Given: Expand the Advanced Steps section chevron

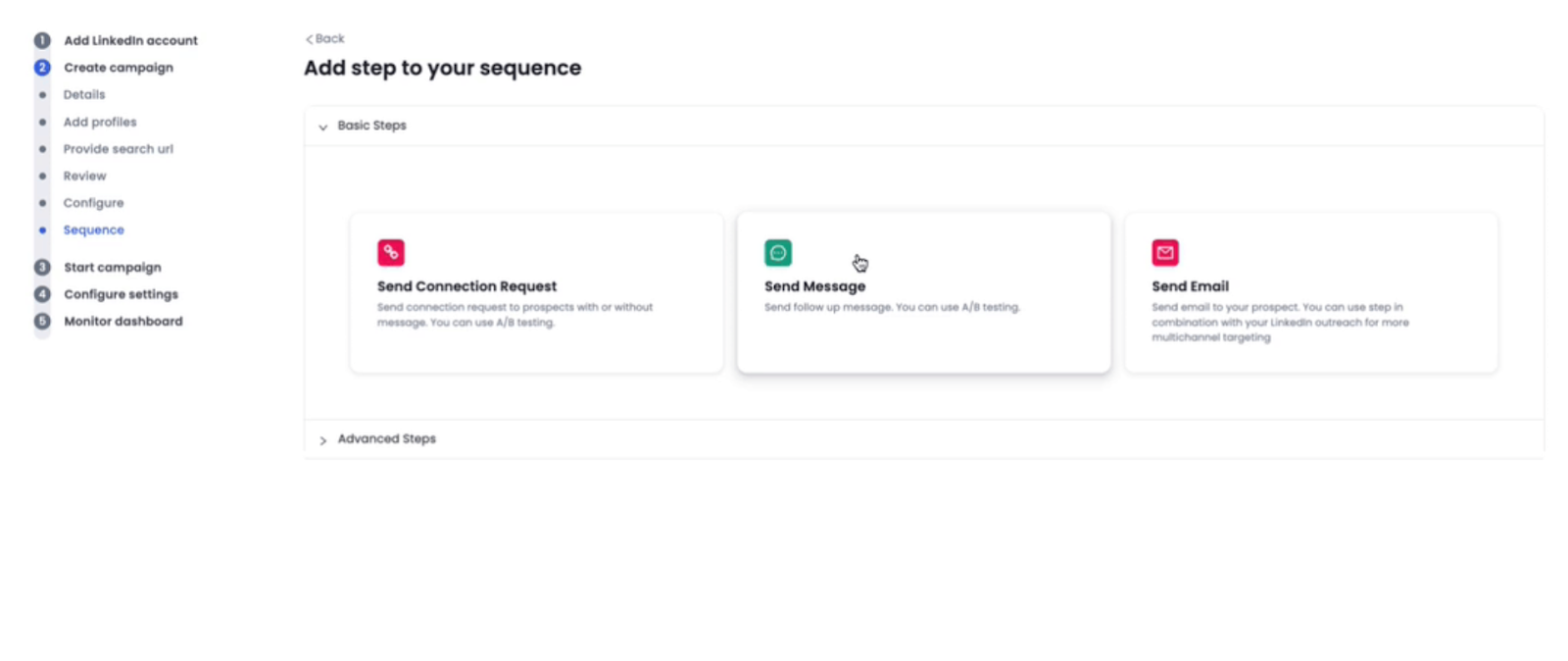Looking at the screenshot, I should [323, 440].
